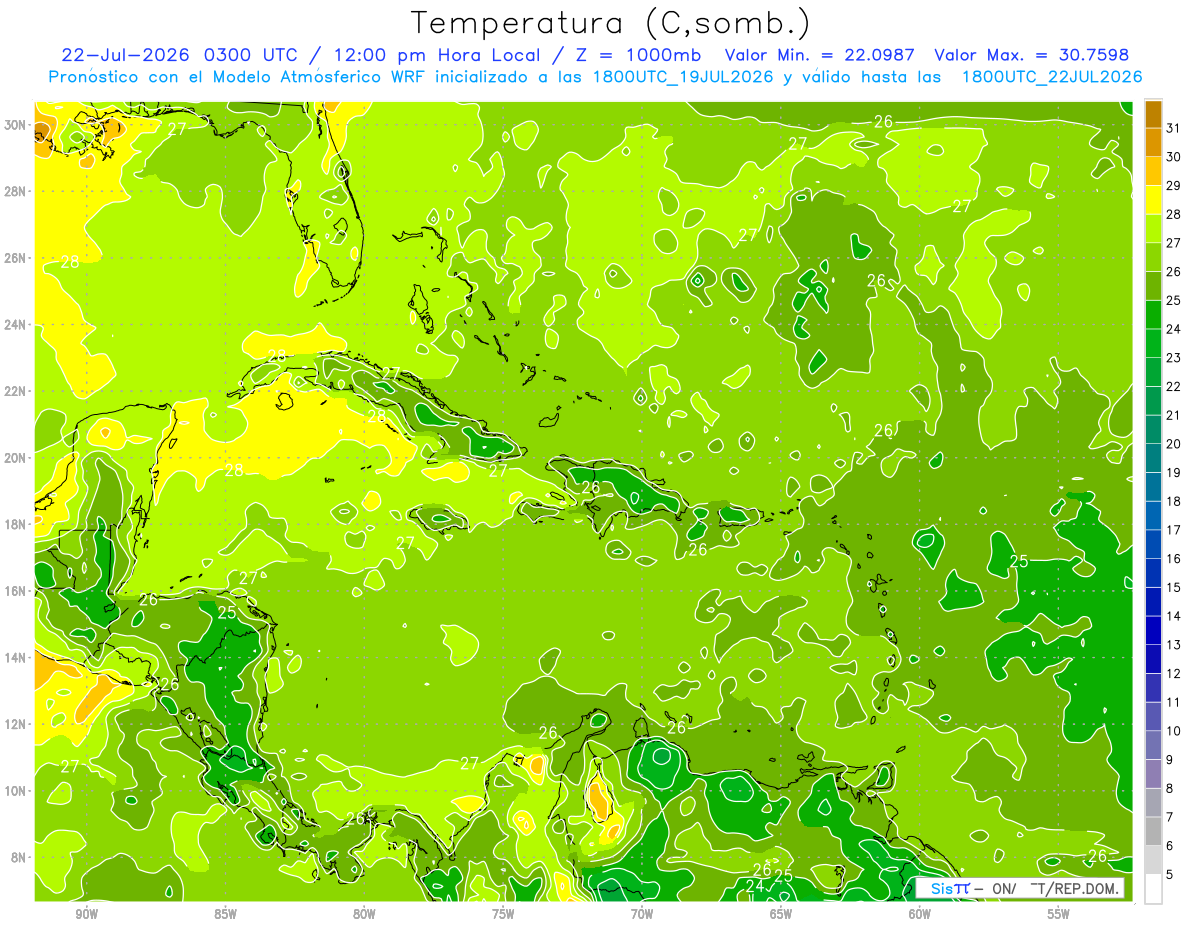Click the 18N latitude axis label
Screen dimensions: 1200x927
tap(16, 524)
